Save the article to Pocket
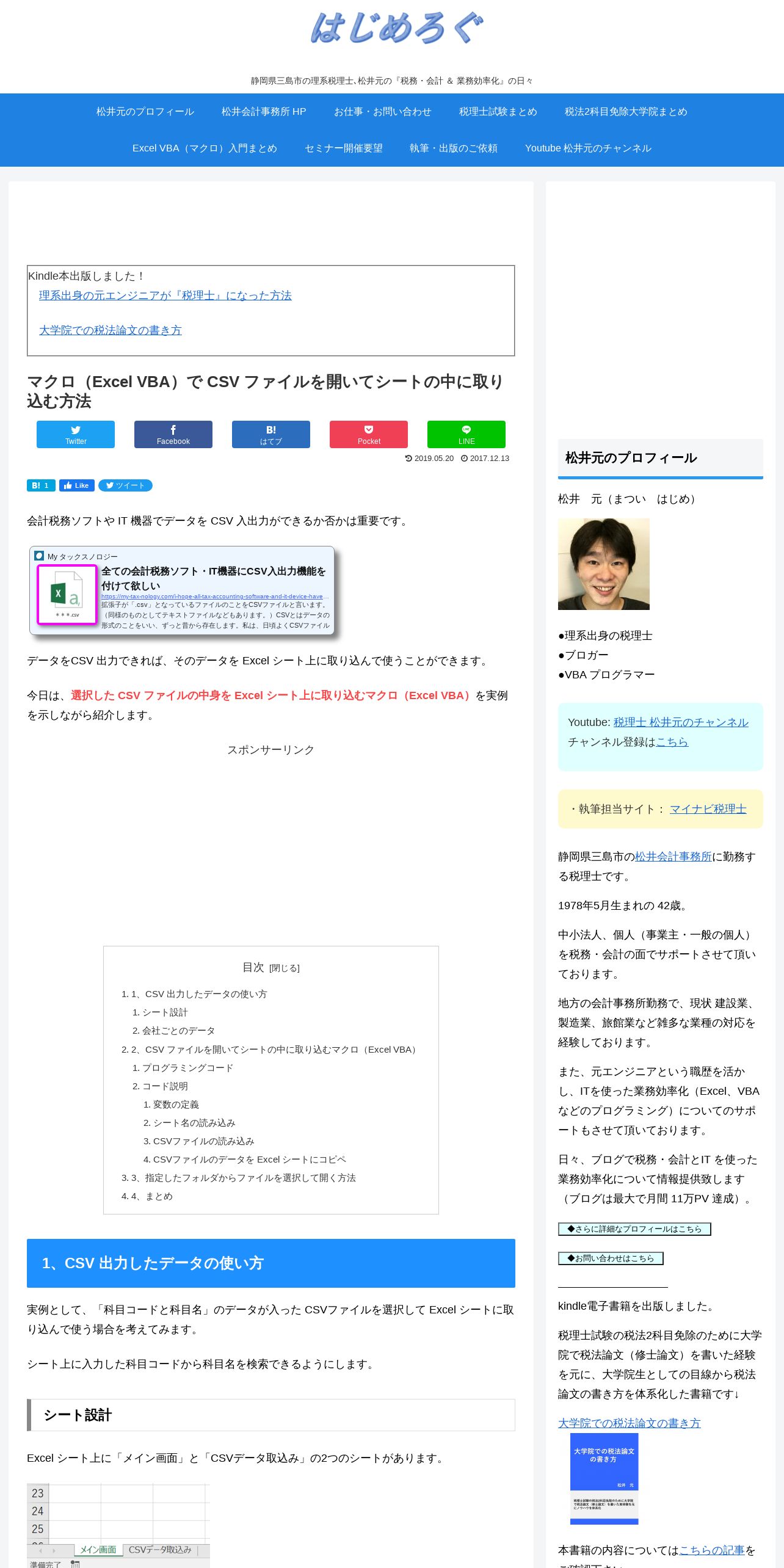 [369, 434]
